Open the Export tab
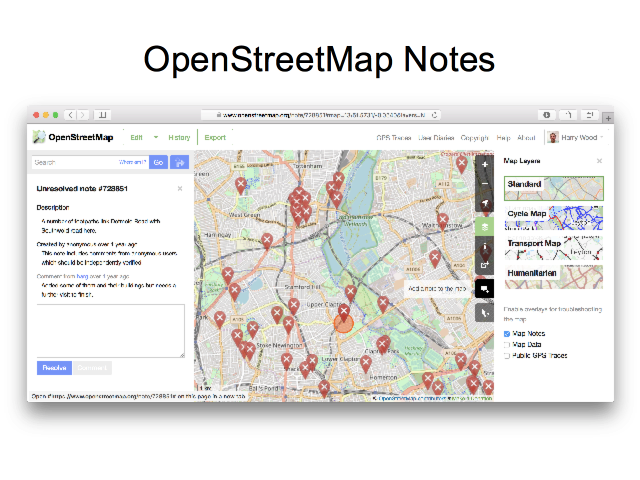The height and width of the screenshot is (480, 640). [x=215, y=138]
